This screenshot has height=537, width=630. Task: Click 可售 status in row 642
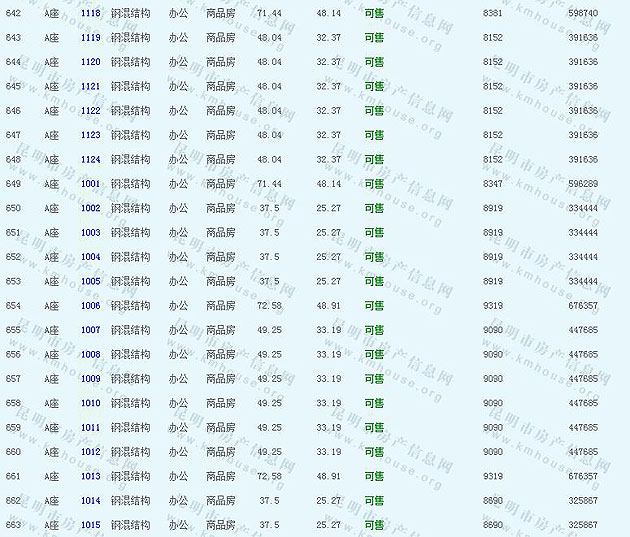pos(374,13)
